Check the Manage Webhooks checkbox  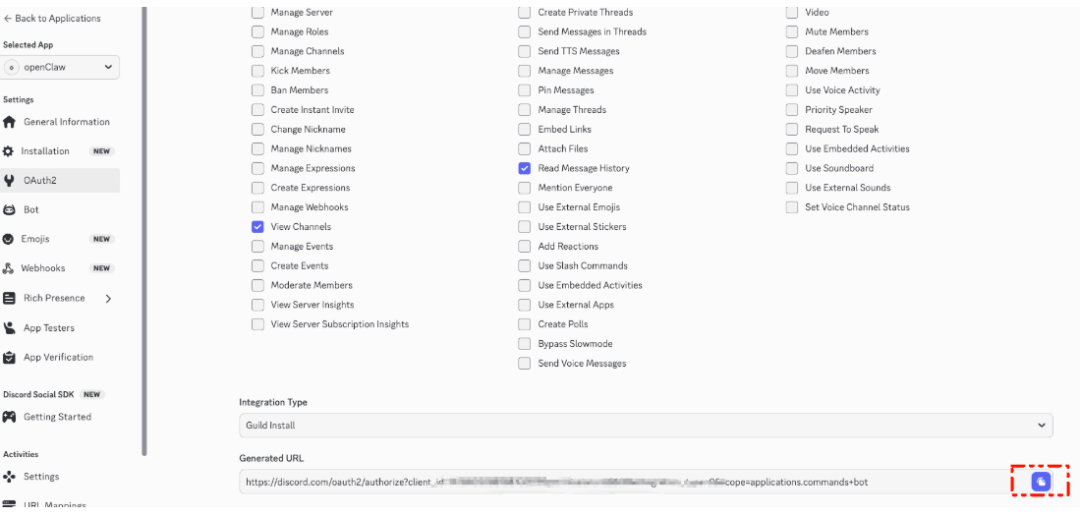point(258,207)
